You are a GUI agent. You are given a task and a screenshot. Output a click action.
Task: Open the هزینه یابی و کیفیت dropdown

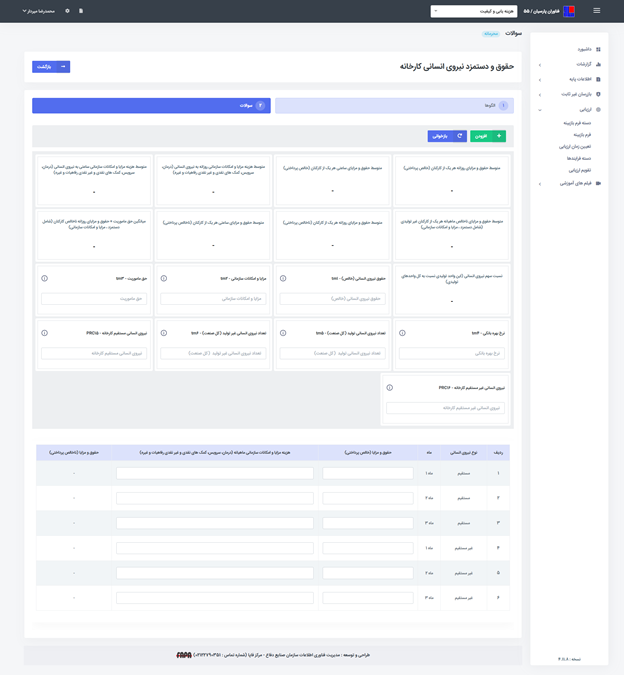point(474,11)
